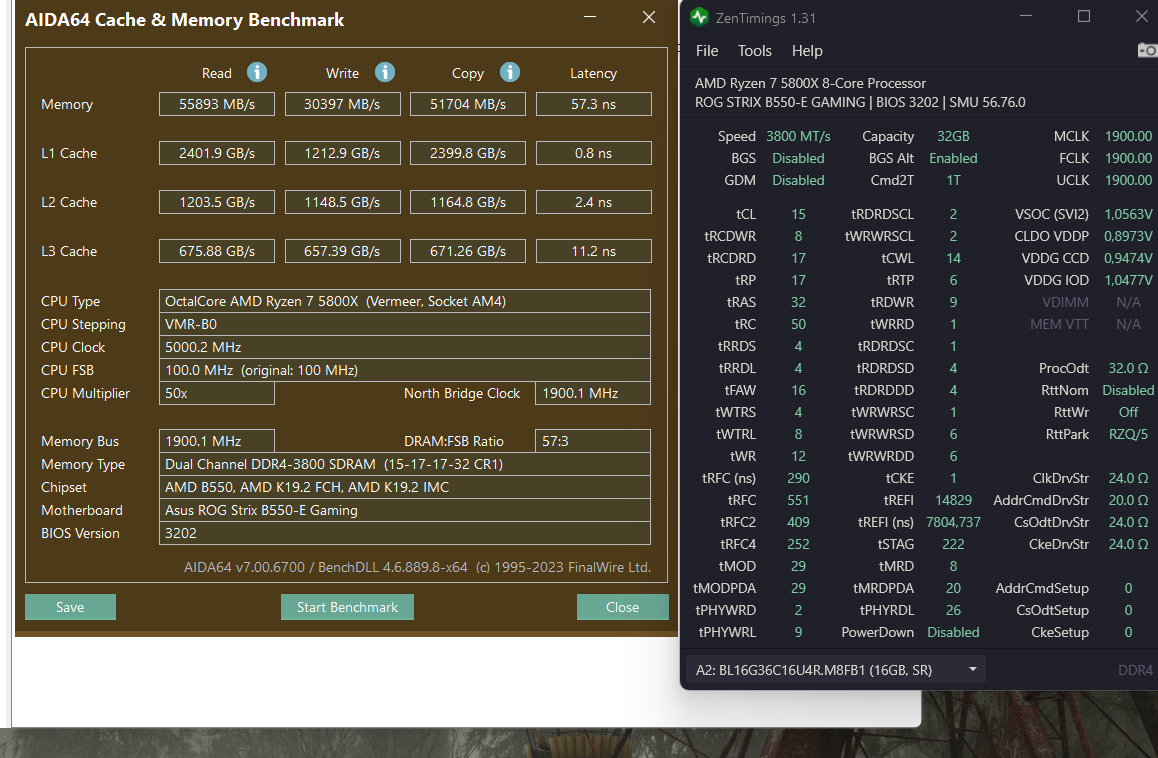Image resolution: width=1158 pixels, height=758 pixels.
Task: Select L3 Cache Write value 657.39 GB/s
Action: point(342,251)
